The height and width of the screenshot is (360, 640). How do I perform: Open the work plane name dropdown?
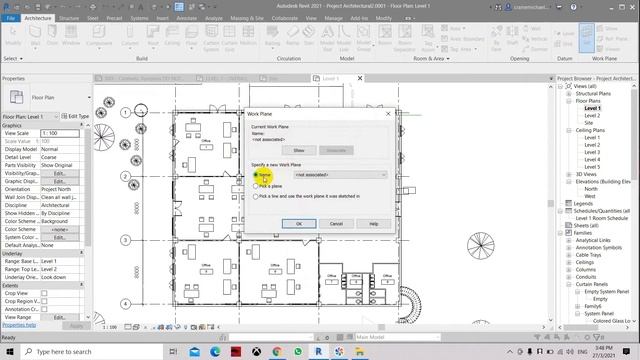click(x=340, y=175)
